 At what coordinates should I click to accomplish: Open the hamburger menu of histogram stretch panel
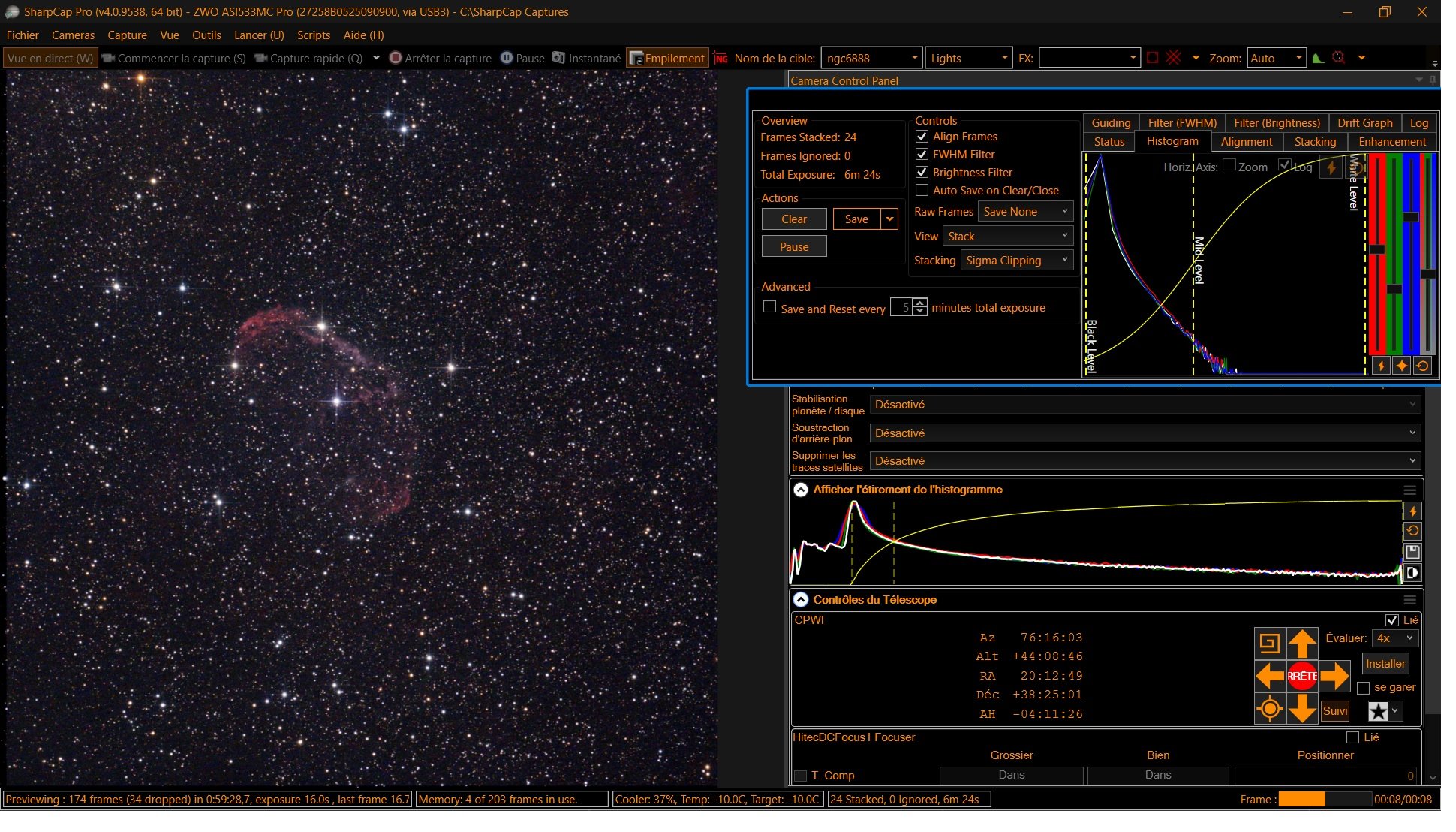tap(1410, 490)
